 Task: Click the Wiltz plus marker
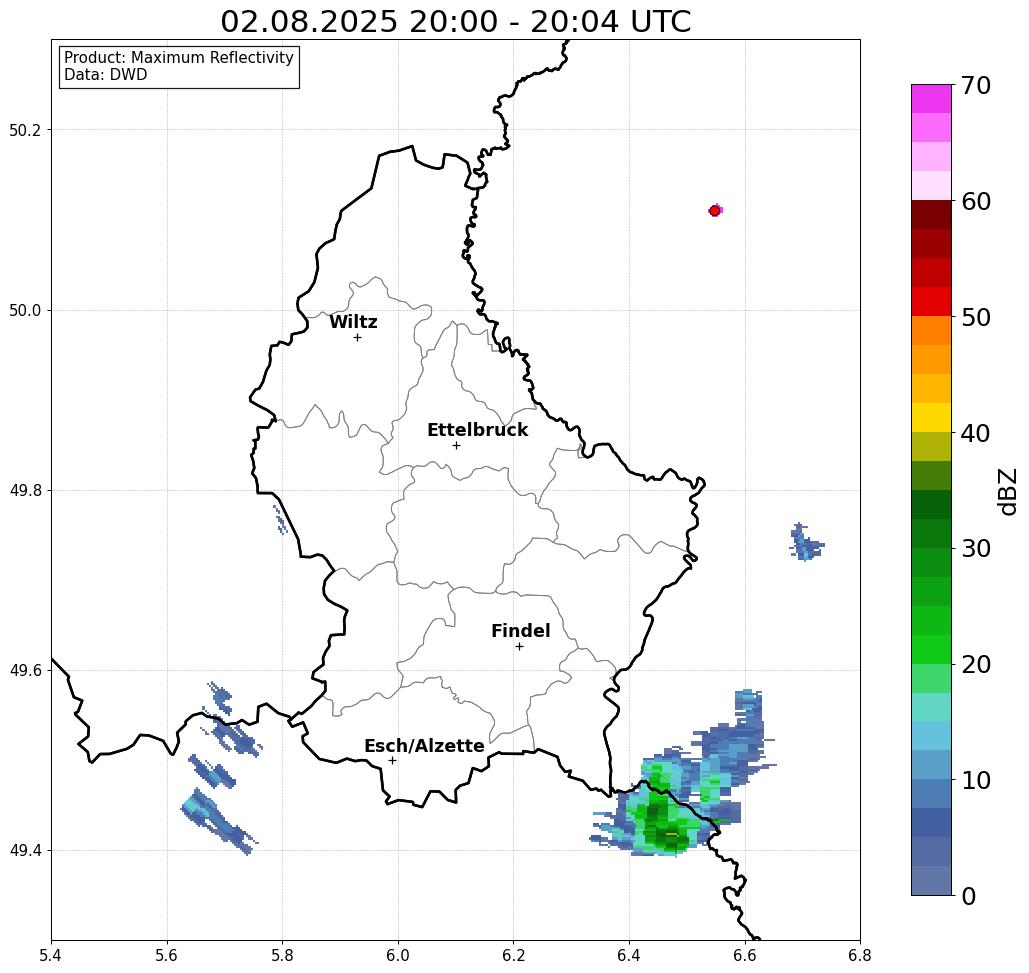tap(357, 338)
